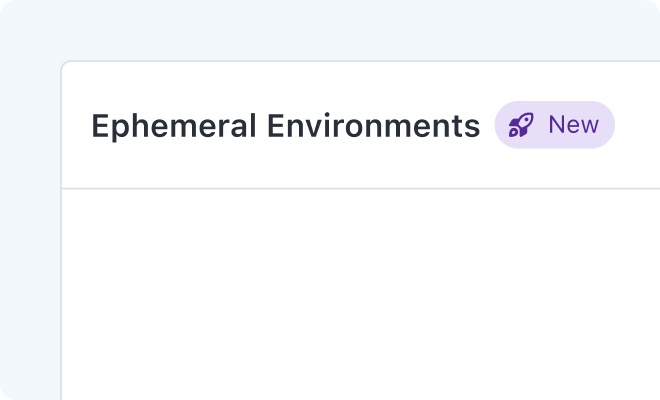Click the white header area above the title text
Image resolution: width=660 pixels, height=400 pixels.
pyautogui.click(x=285, y=86)
